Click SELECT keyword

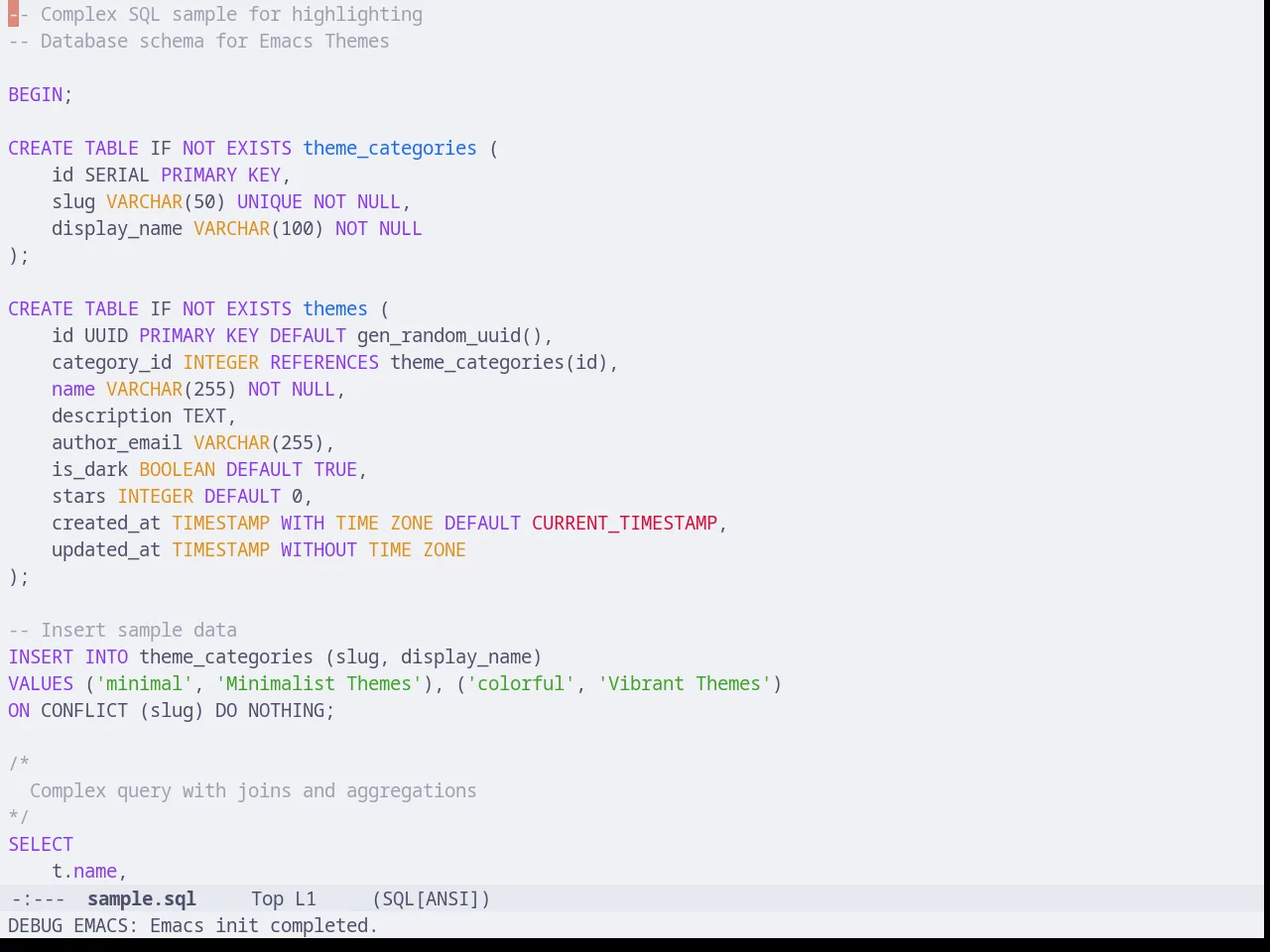pos(41,845)
